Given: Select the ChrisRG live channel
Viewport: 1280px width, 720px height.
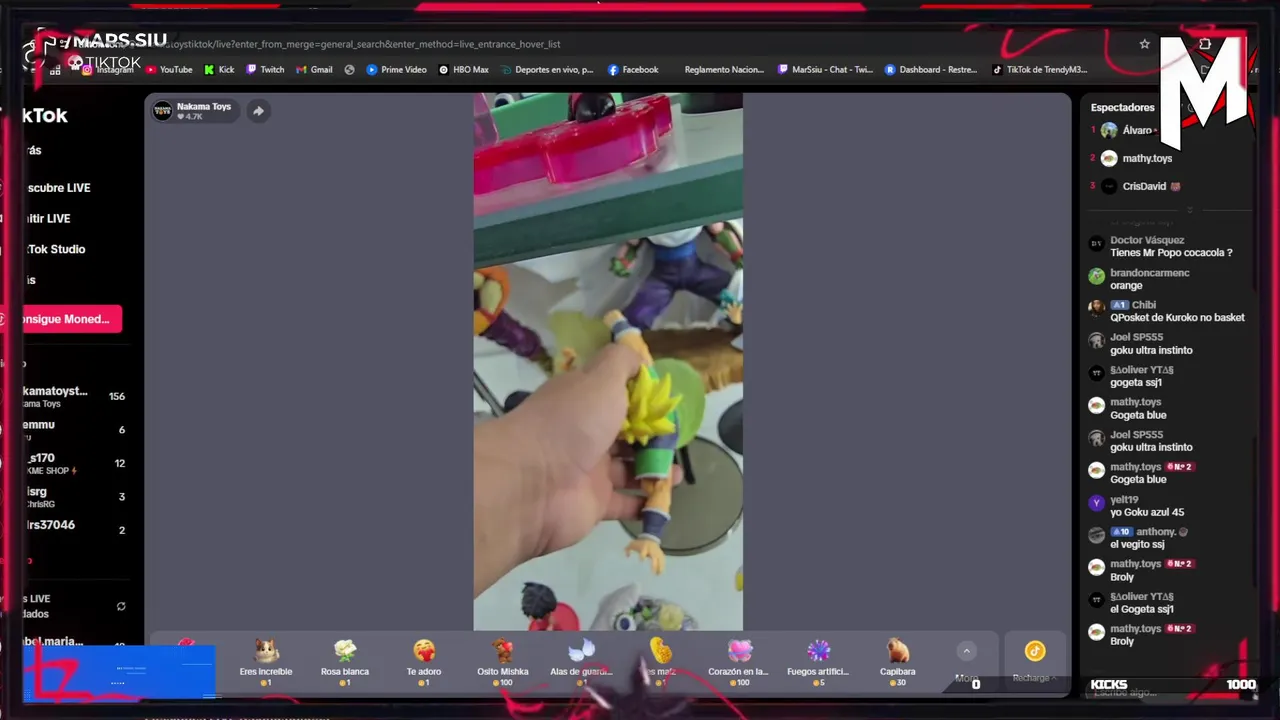Looking at the screenshot, I should [75, 497].
